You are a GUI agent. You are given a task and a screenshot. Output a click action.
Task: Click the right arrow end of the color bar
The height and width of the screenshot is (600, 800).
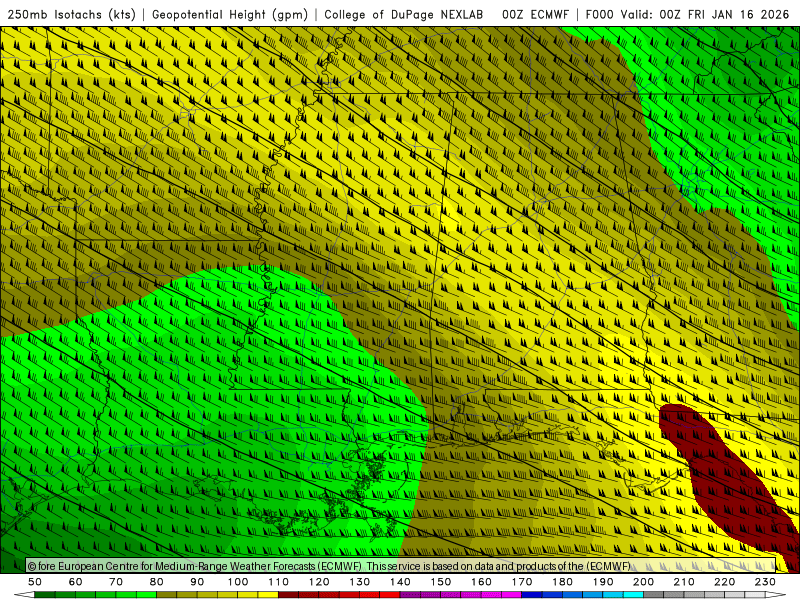[x=776, y=595]
